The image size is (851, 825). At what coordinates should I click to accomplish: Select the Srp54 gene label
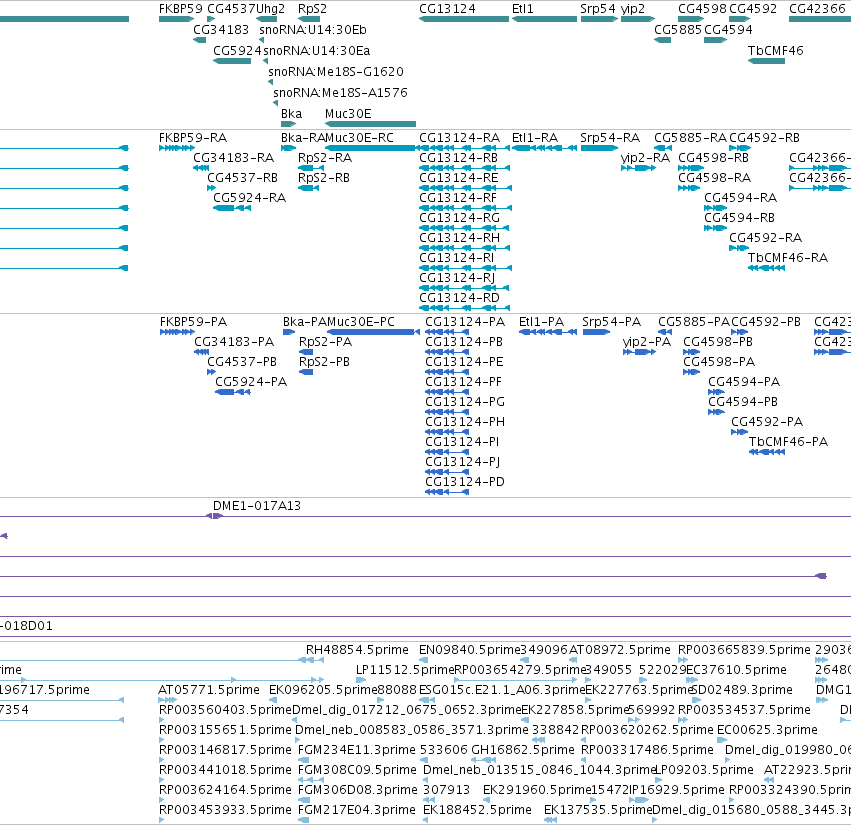point(598,9)
